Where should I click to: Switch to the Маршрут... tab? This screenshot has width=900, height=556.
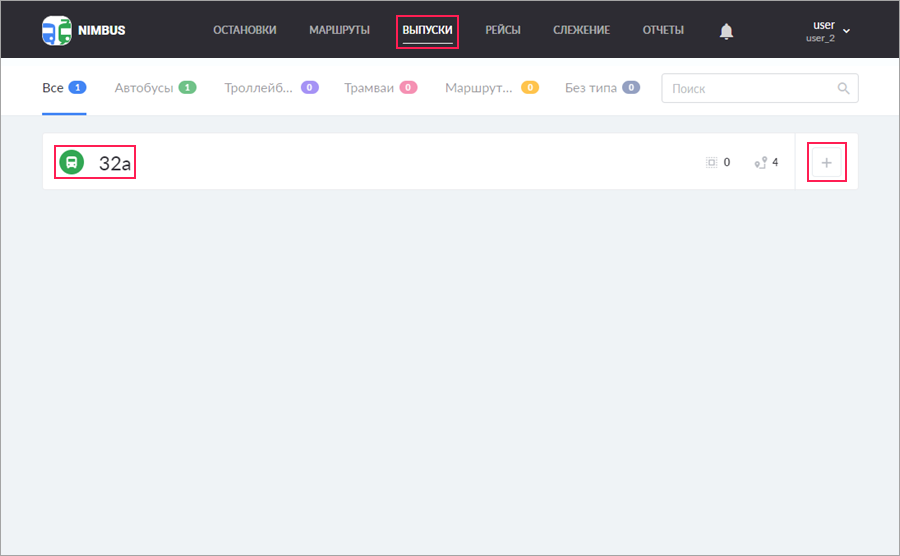click(x=492, y=88)
